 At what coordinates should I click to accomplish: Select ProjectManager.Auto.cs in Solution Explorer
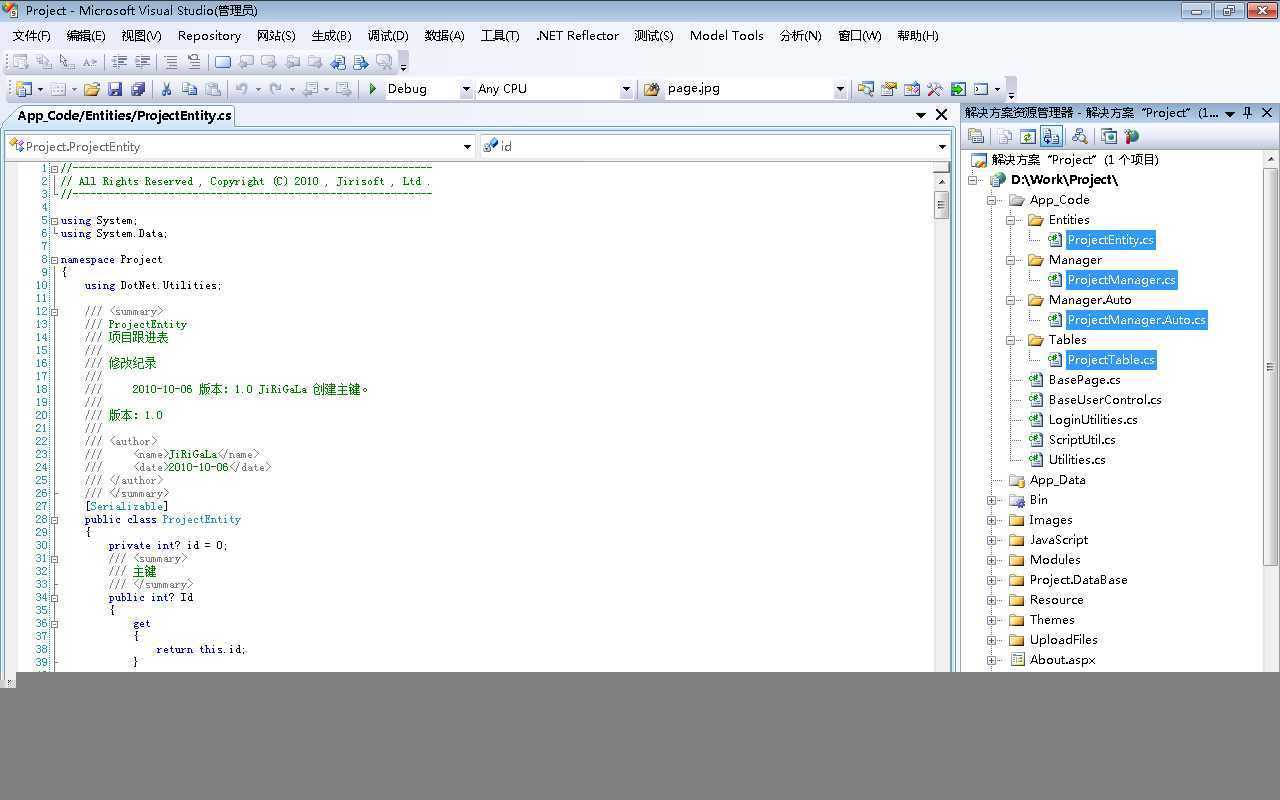coord(1136,320)
